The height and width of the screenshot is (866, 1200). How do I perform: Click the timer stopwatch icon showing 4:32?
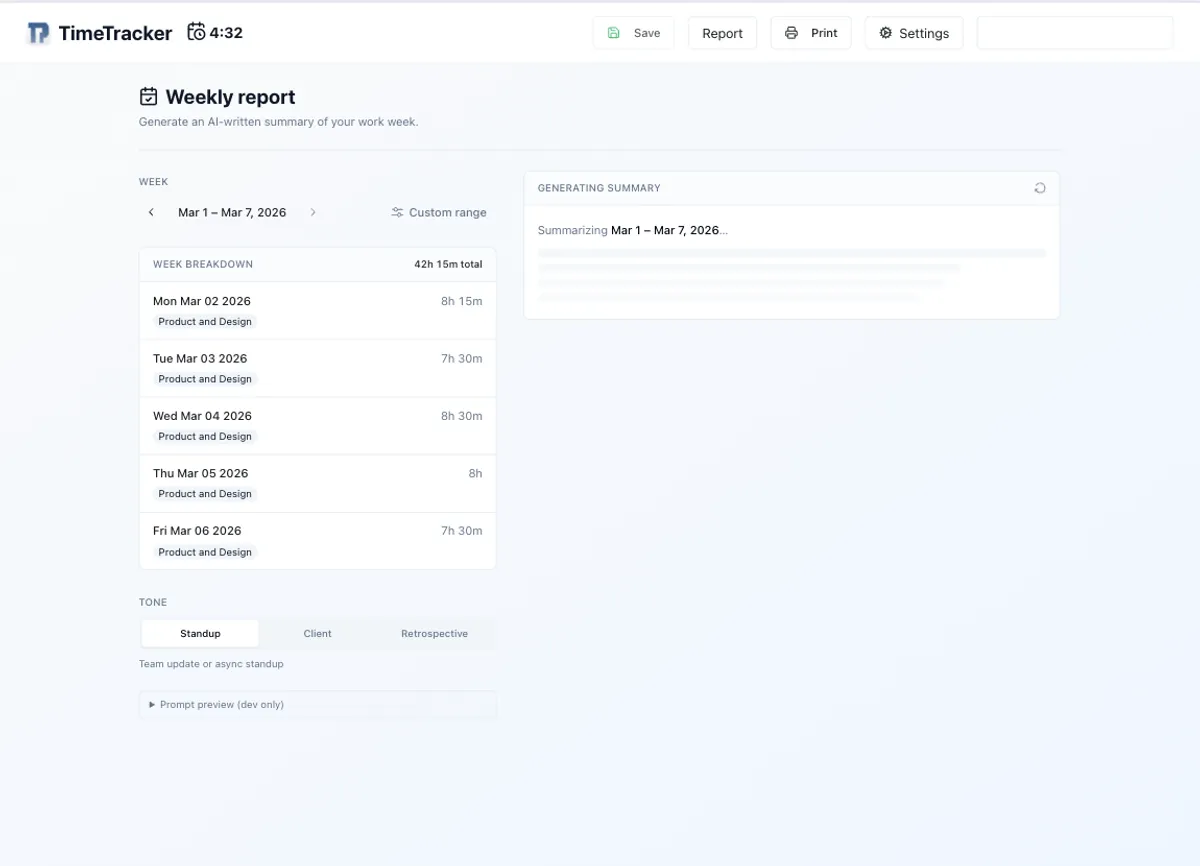(196, 31)
